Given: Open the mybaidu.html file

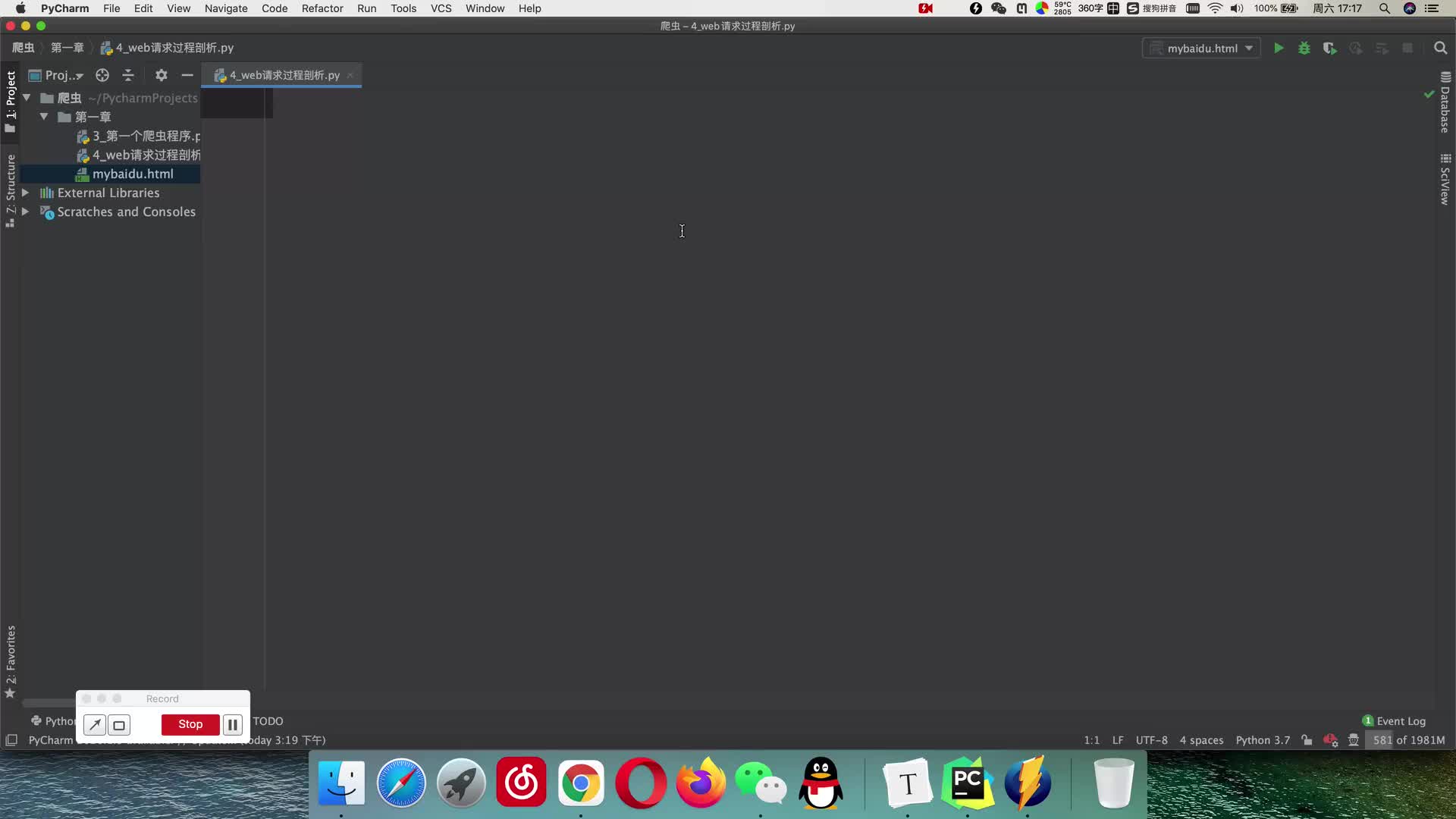Looking at the screenshot, I should click(132, 173).
